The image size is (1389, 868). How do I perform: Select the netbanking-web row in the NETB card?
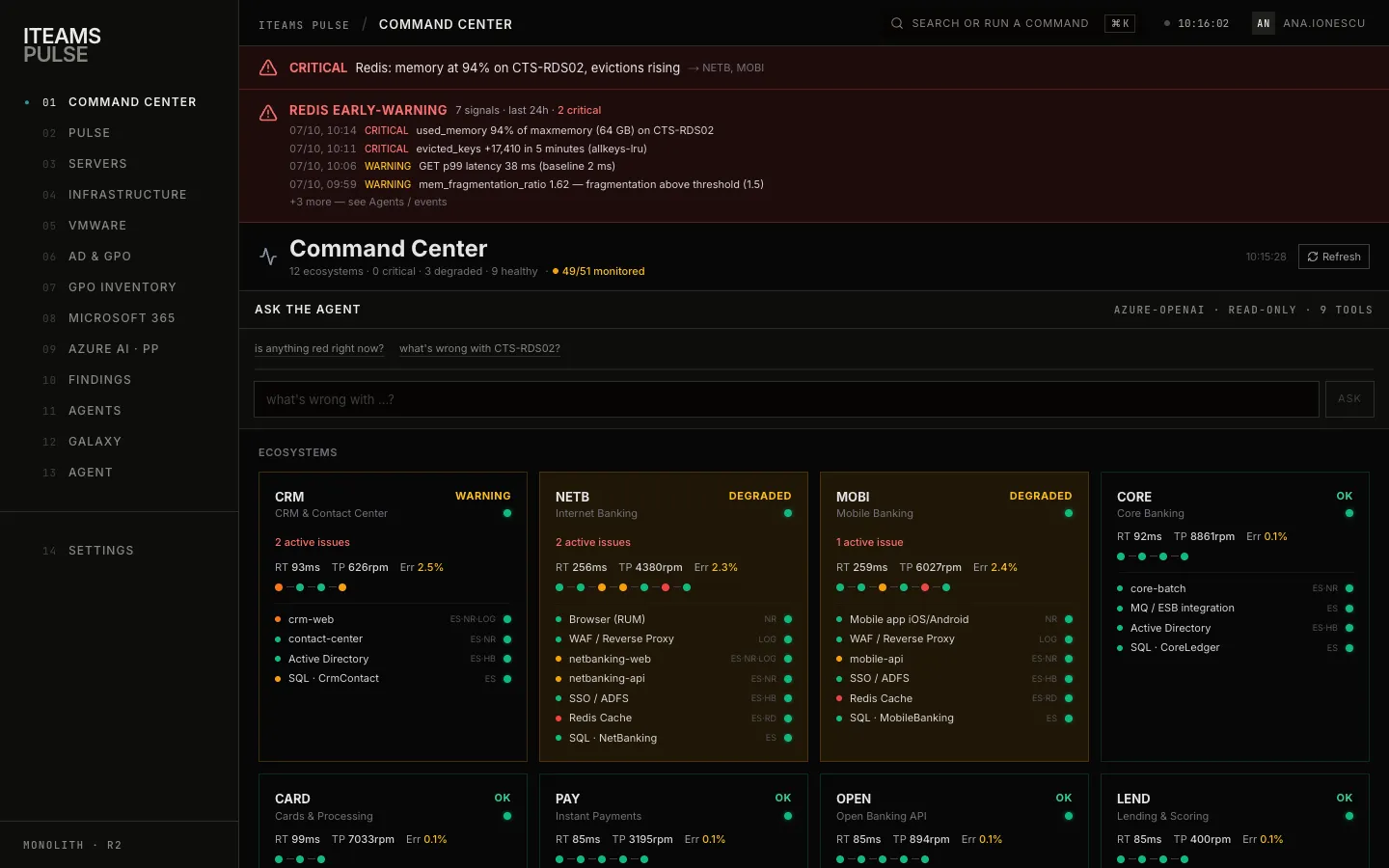pyautogui.click(x=673, y=660)
